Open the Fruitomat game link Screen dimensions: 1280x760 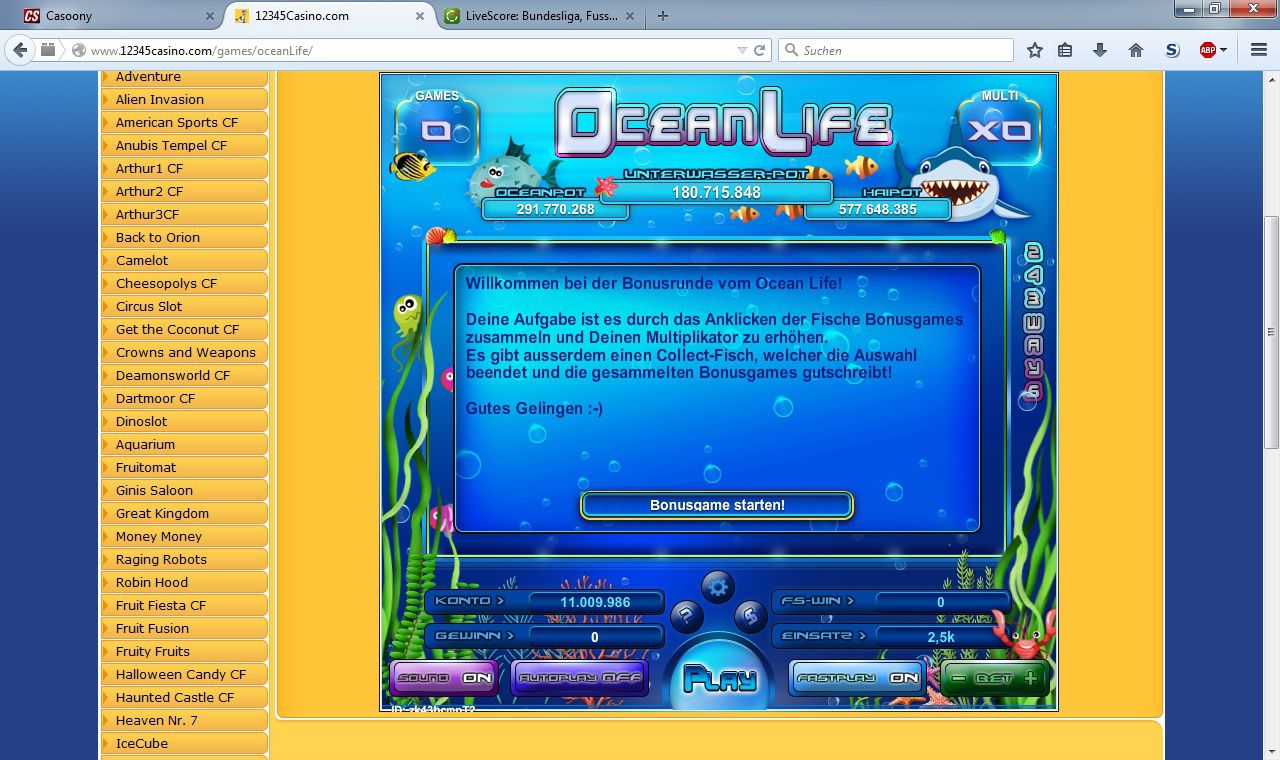coord(185,467)
